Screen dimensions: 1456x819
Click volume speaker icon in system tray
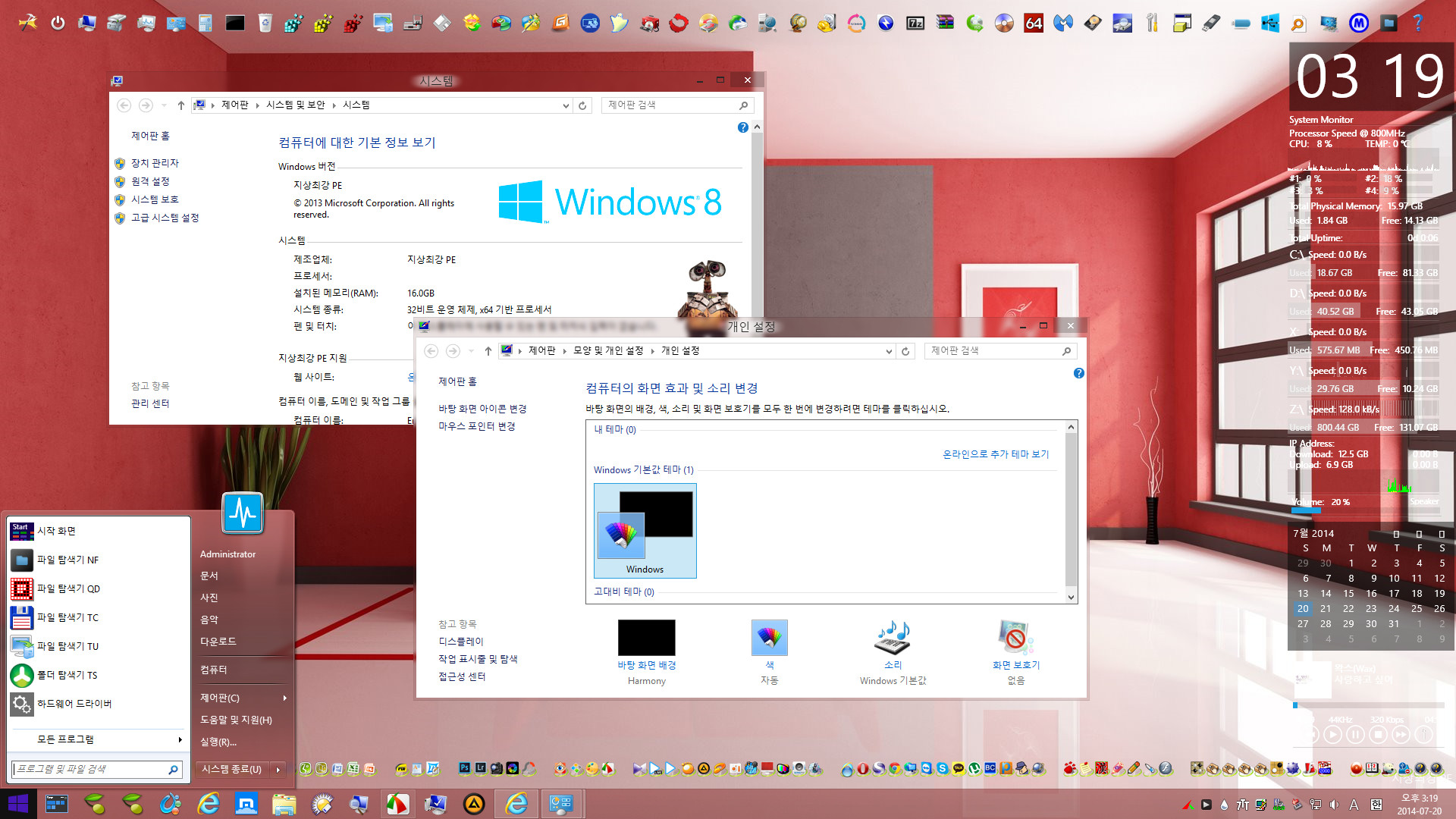[x=1333, y=805]
